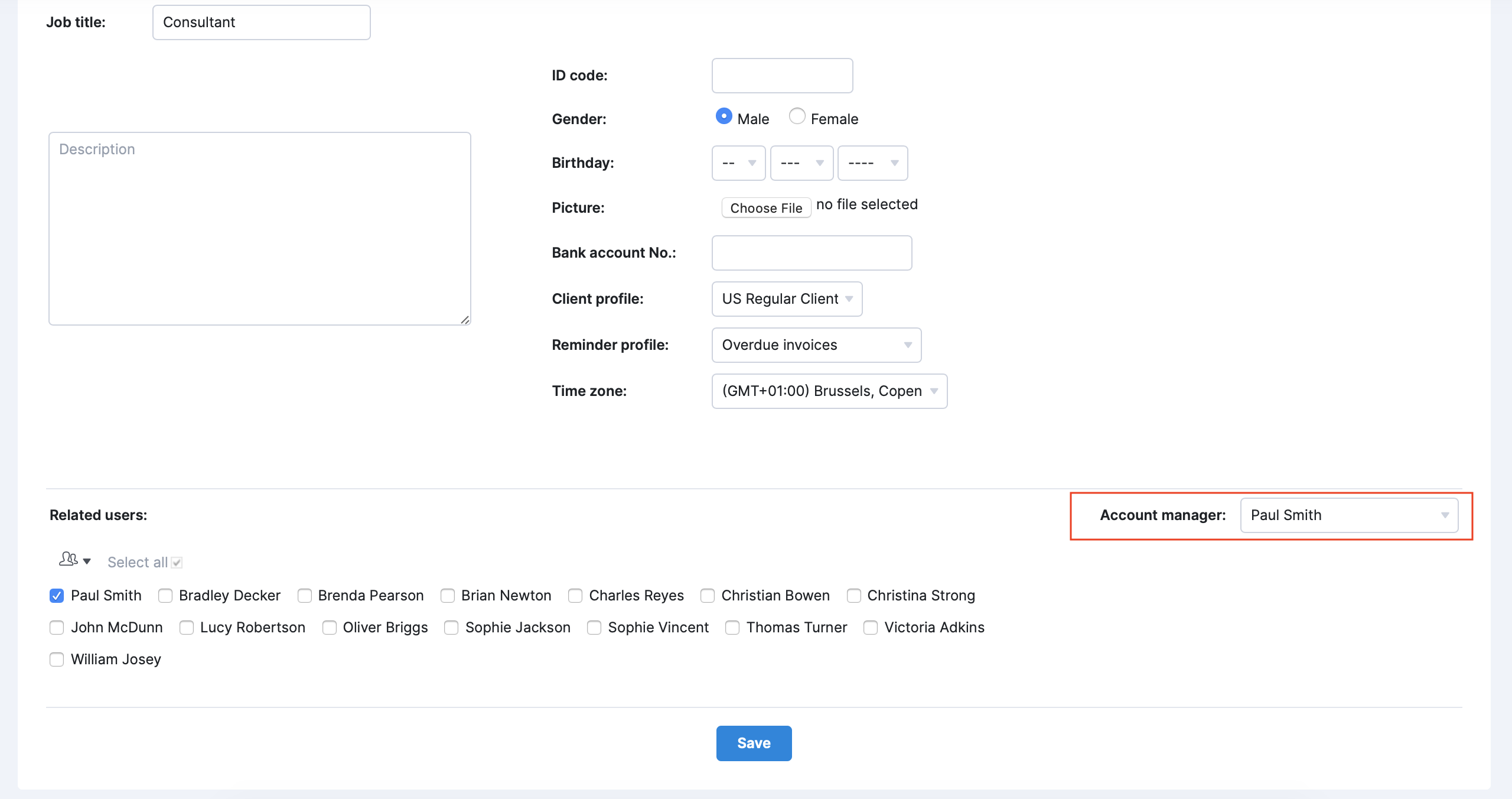Open the birthday month dropdown
Image resolution: width=1512 pixels, height=799 pixels.
(801, 163)
